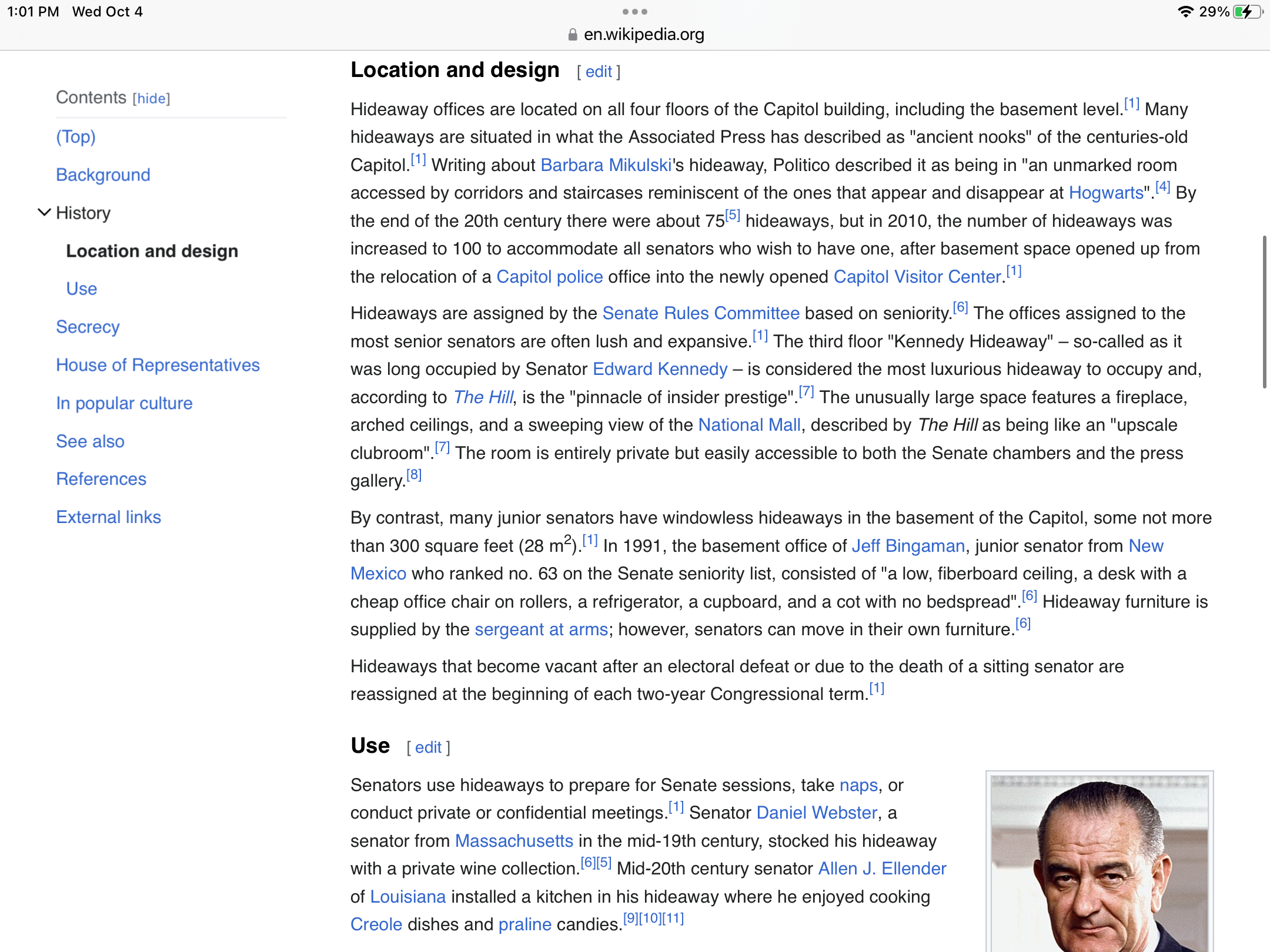Image resolution: width=1270 pixels, height=952 pixels.
Task: Open Senate Rules Committee link
Action: 701,313
